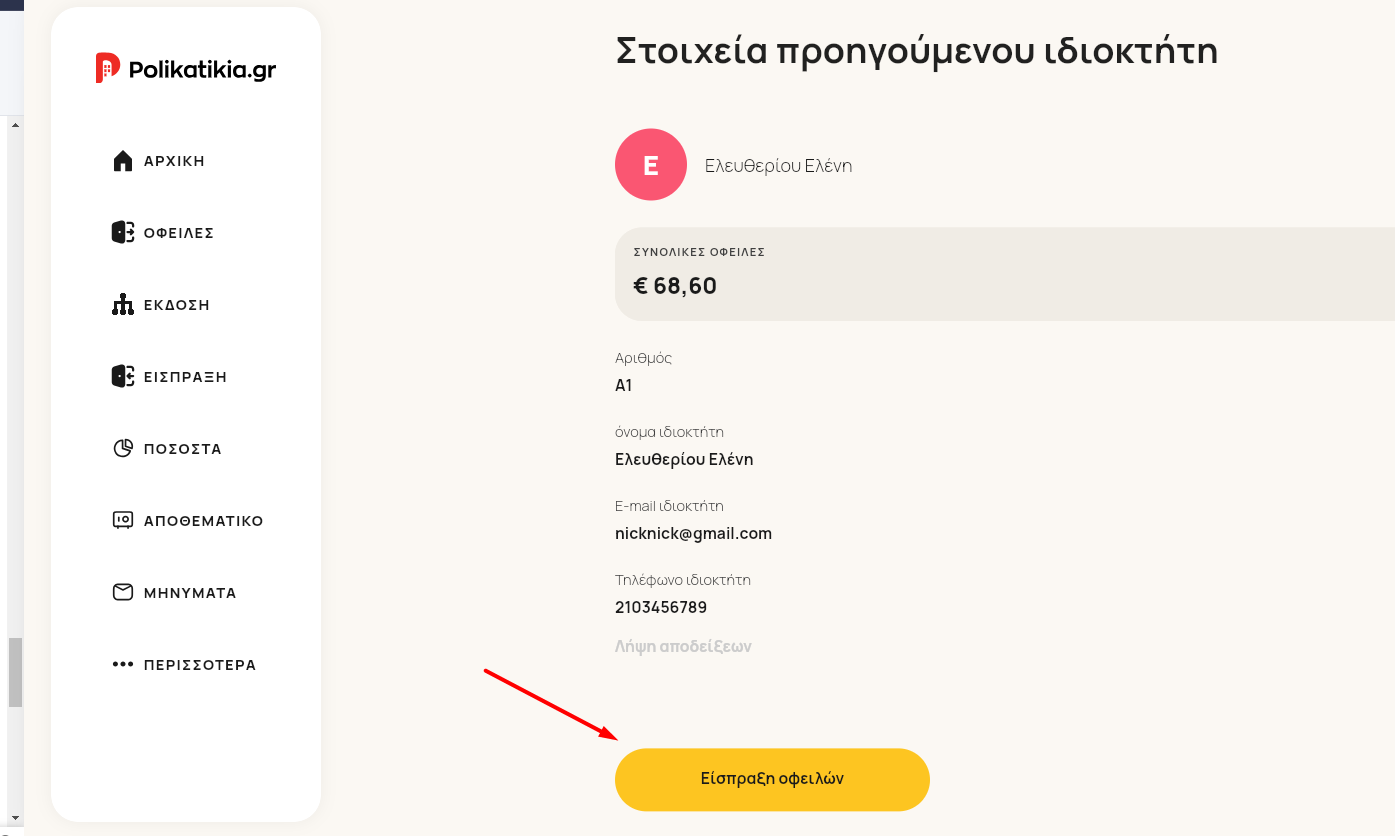This screenshot has height=836, width=1395.
Task: Click the left vertical scrollbar thumb
Action: click(x=15, y=673)
